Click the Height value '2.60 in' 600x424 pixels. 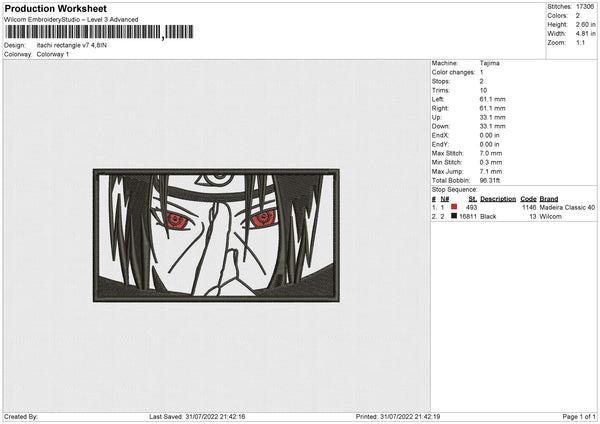[x=585, y=24]
